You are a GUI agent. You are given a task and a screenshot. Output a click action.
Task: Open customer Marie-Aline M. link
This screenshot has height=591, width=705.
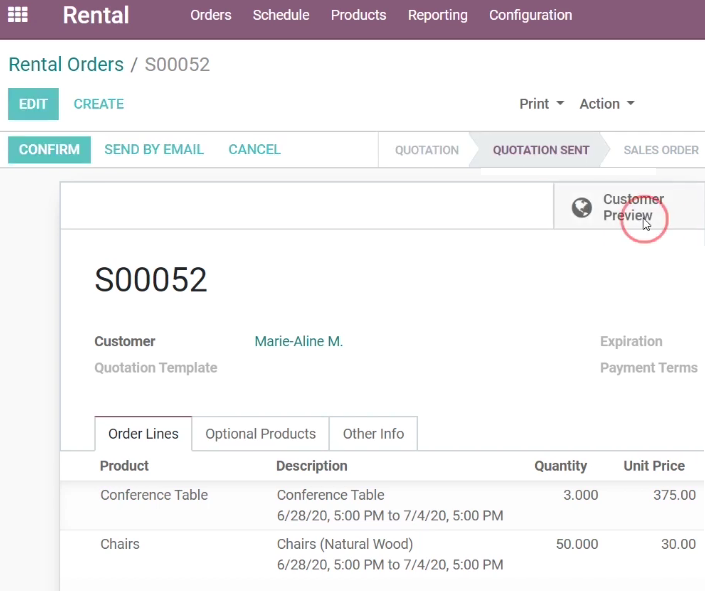pyautogui.click(x=299, y=341)
